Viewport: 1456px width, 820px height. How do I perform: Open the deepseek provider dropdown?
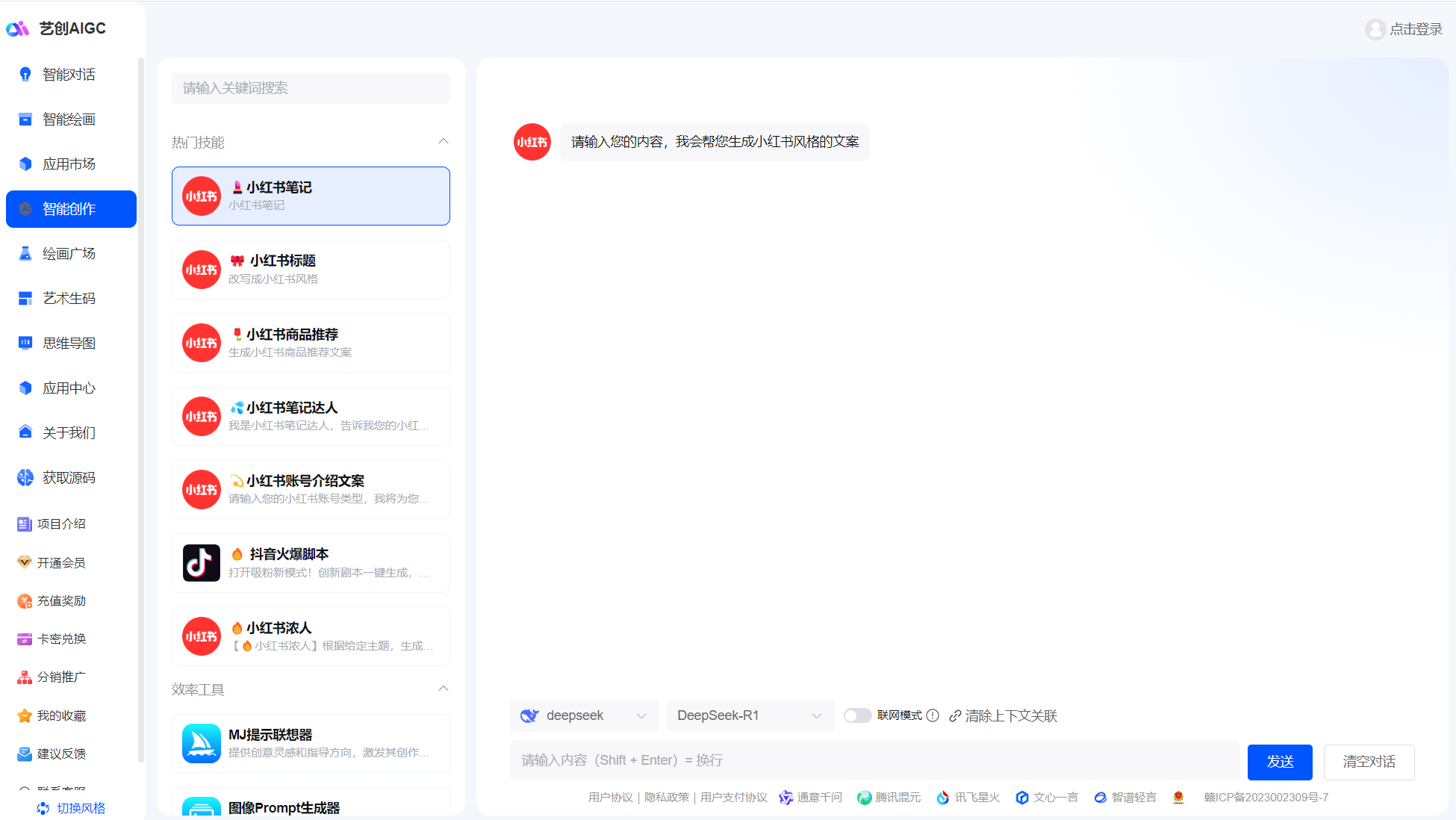[584, 715]
